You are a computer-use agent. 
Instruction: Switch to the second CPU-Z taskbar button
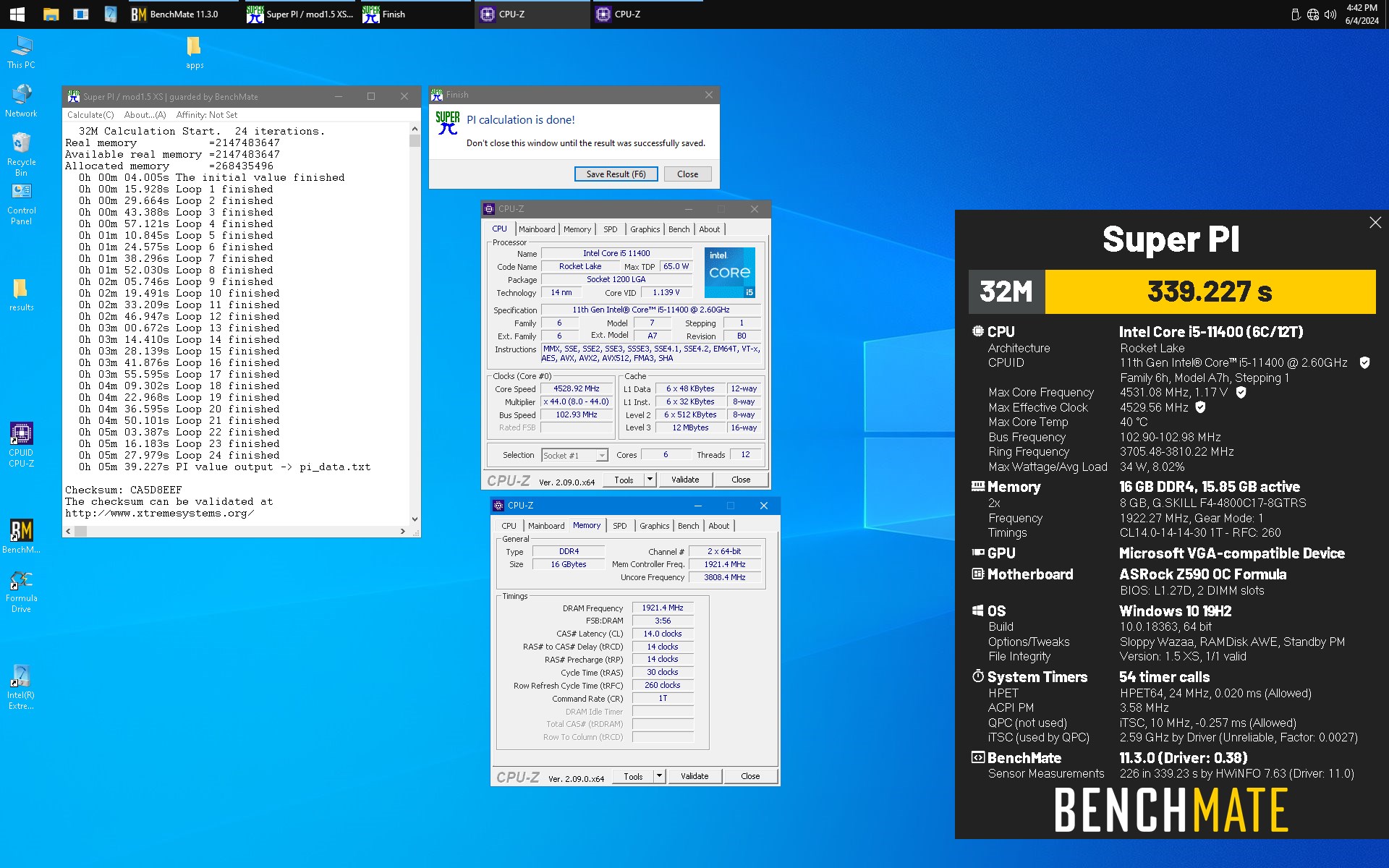click(648, 14)
